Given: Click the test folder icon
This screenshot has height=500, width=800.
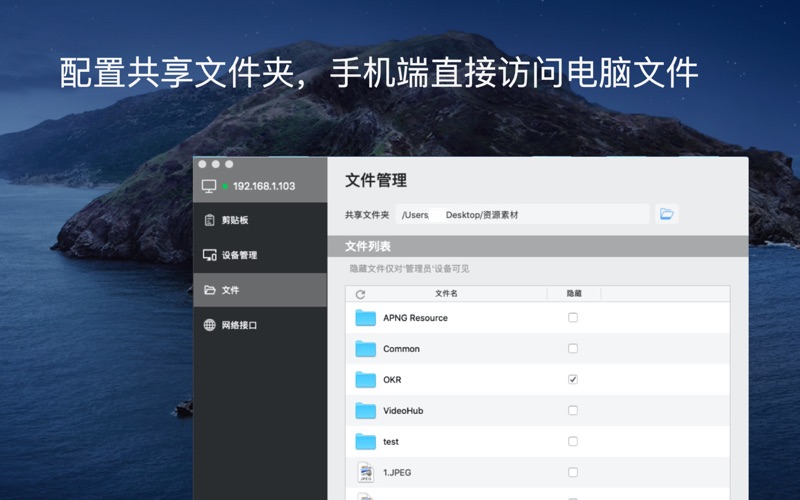Looking at the screenshot, I should point(365,441).
